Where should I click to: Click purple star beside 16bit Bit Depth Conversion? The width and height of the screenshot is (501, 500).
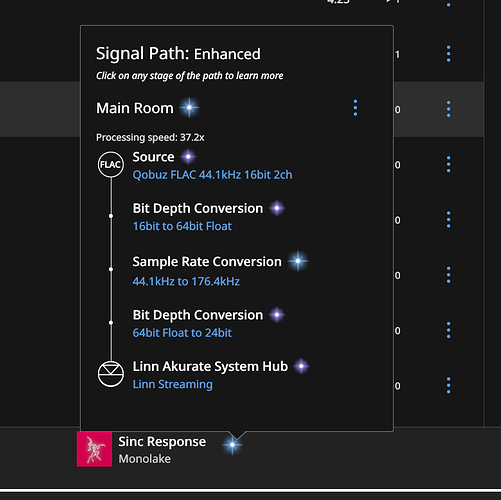point(277,208)
